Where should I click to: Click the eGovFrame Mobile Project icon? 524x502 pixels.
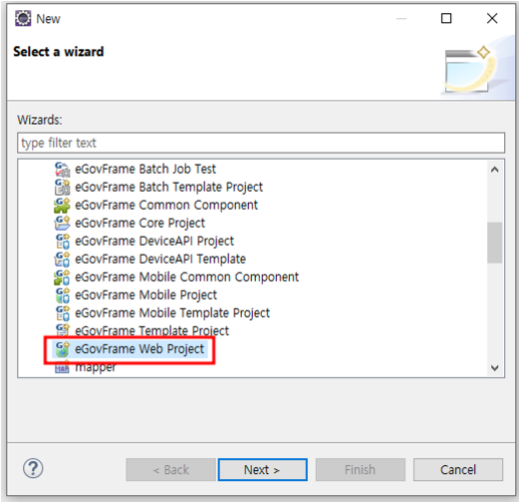pyautogui.click(x=62, y=295)
